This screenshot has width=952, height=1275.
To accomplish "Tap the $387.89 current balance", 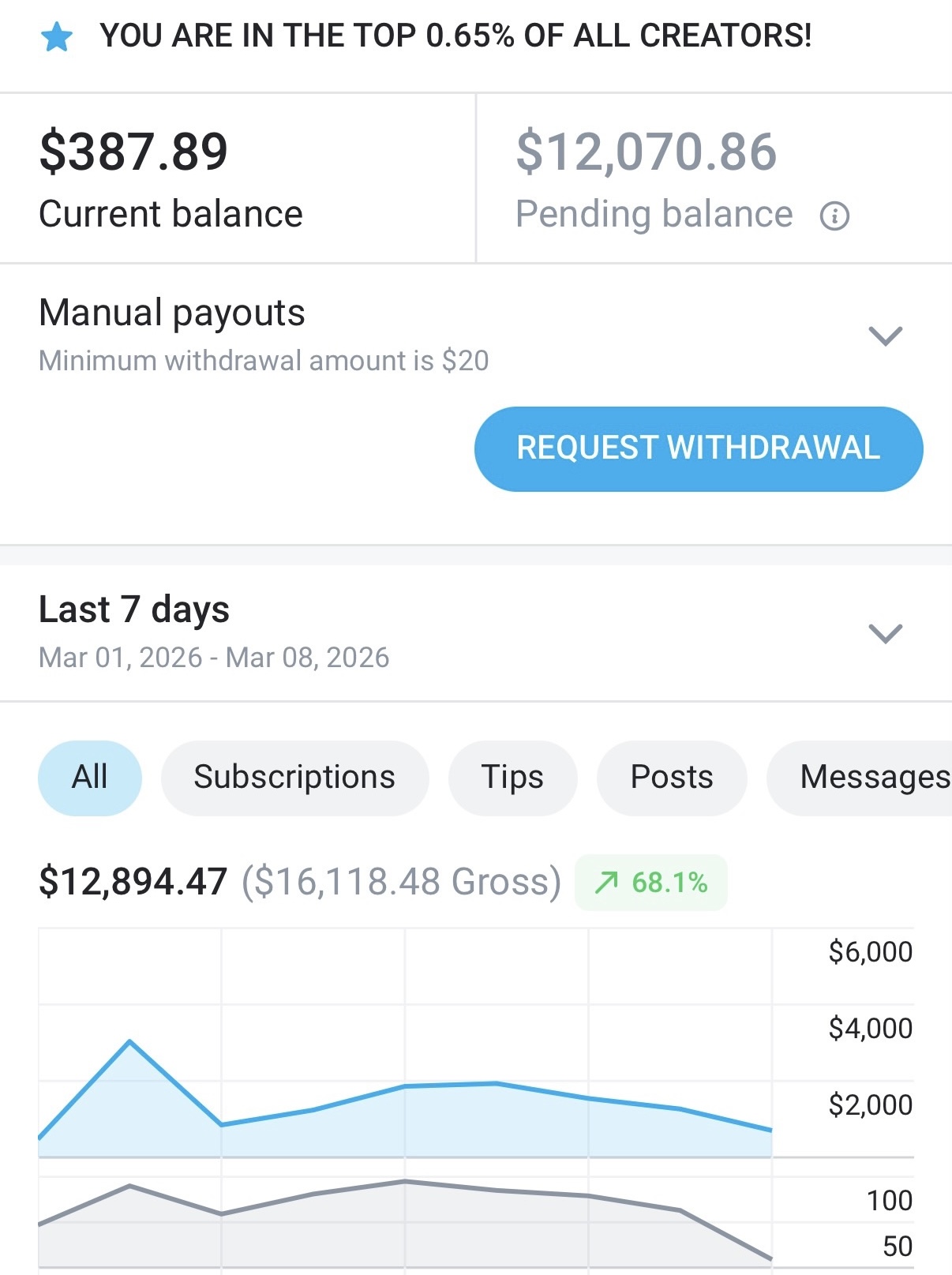I will click(x=133, y=152).
